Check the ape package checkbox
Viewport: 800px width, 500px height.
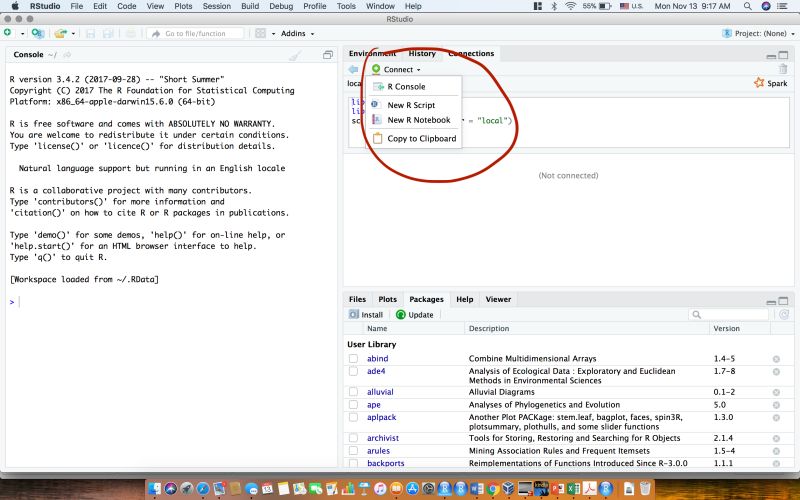click(353, 405)
